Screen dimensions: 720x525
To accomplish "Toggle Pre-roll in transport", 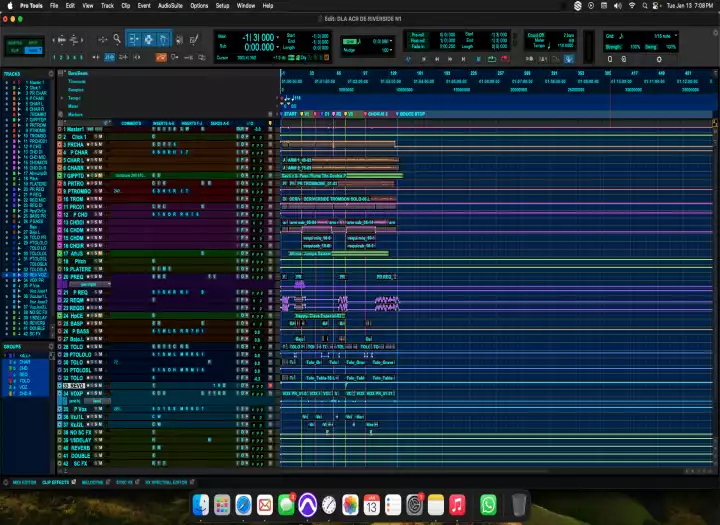I will pos(417,35).
